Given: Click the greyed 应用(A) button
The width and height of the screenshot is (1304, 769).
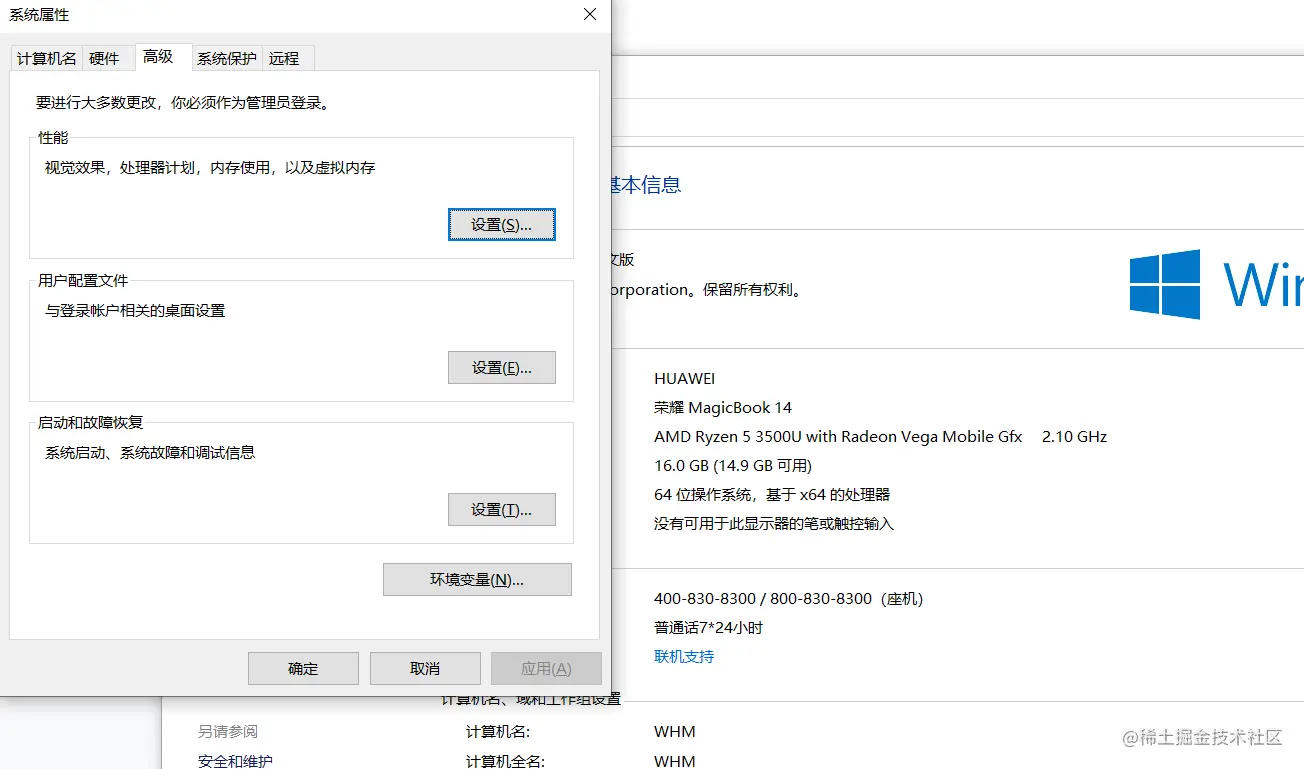Looking at the screenshot, I should tap(546, 668).
